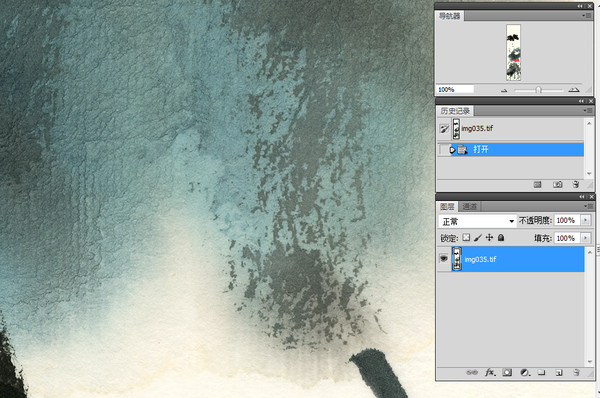Delete layer using Layers trash icon
Screen dimensions: 600x398
tap(576, 372)
